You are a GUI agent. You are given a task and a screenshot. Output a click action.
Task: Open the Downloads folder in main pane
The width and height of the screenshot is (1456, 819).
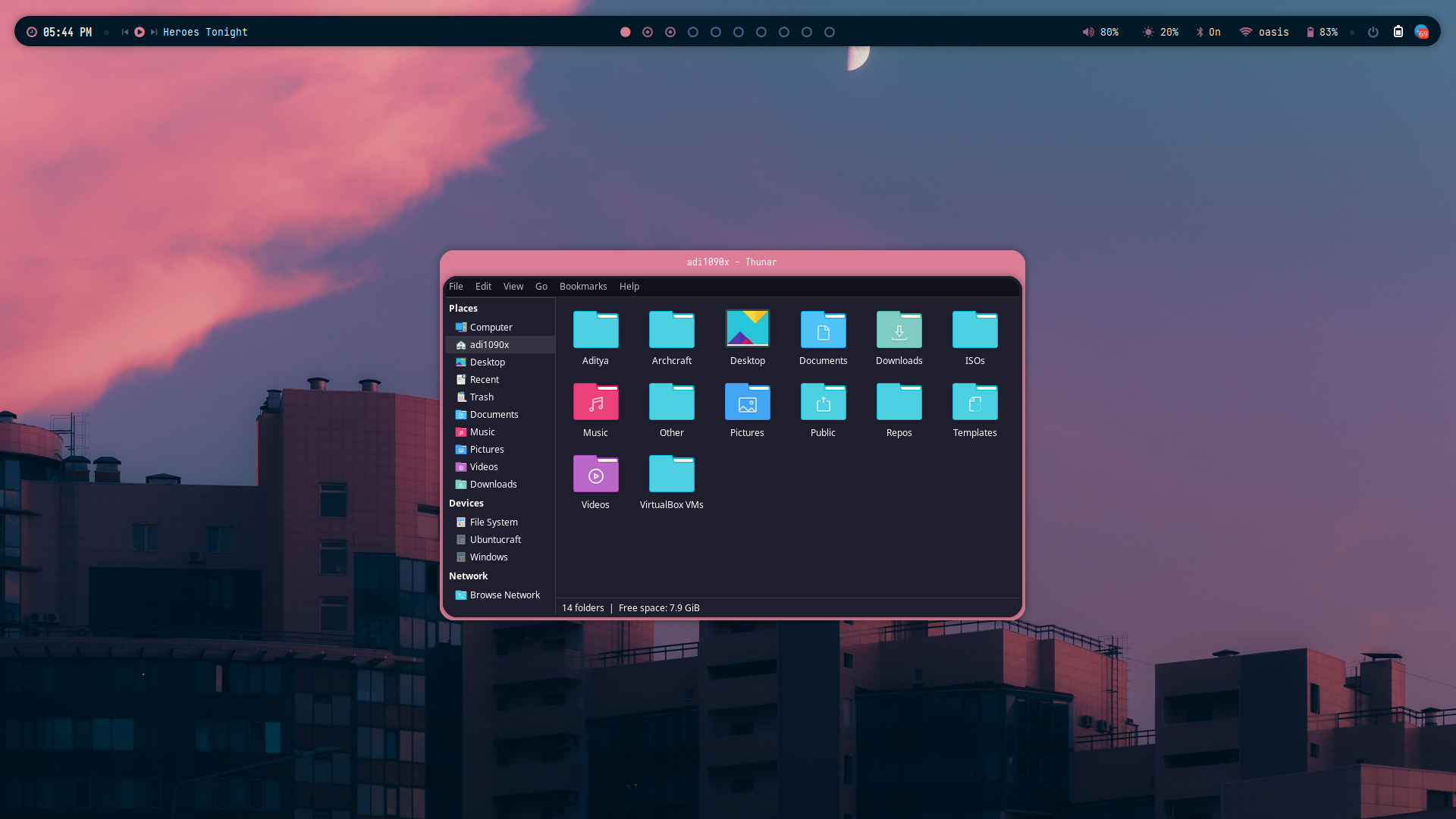click(899, 331)
